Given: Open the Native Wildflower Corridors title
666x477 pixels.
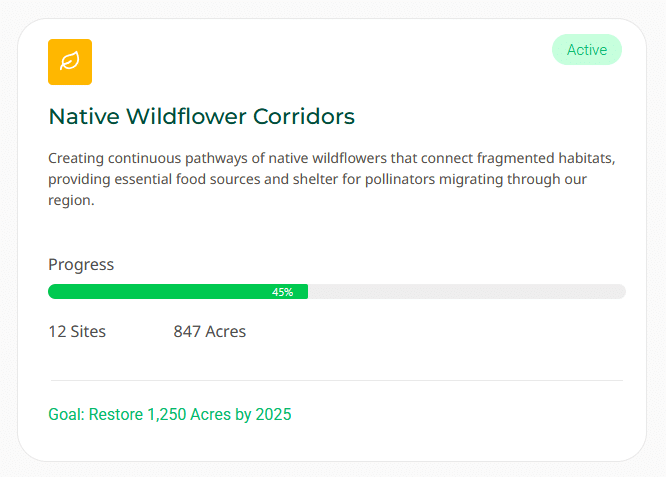Looking at the screenshot, I should coord(201,117).
